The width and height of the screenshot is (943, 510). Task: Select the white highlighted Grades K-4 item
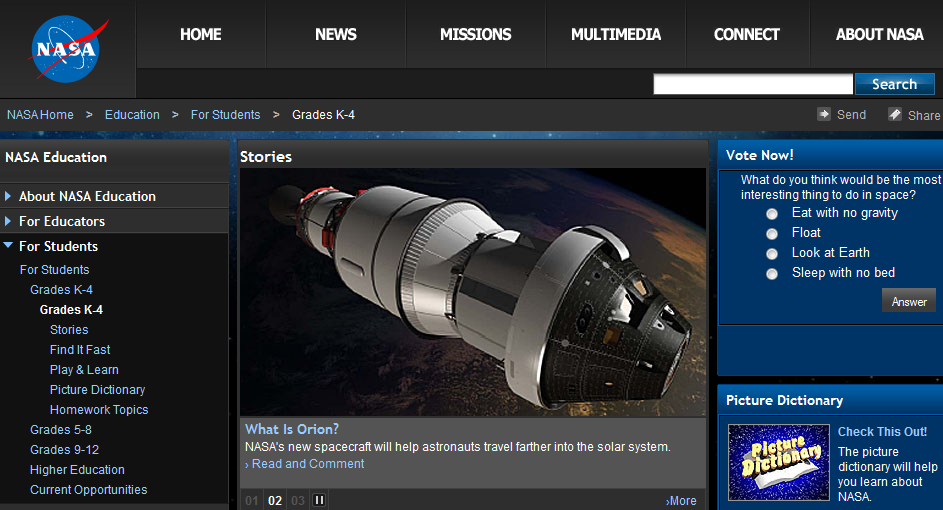71,309
